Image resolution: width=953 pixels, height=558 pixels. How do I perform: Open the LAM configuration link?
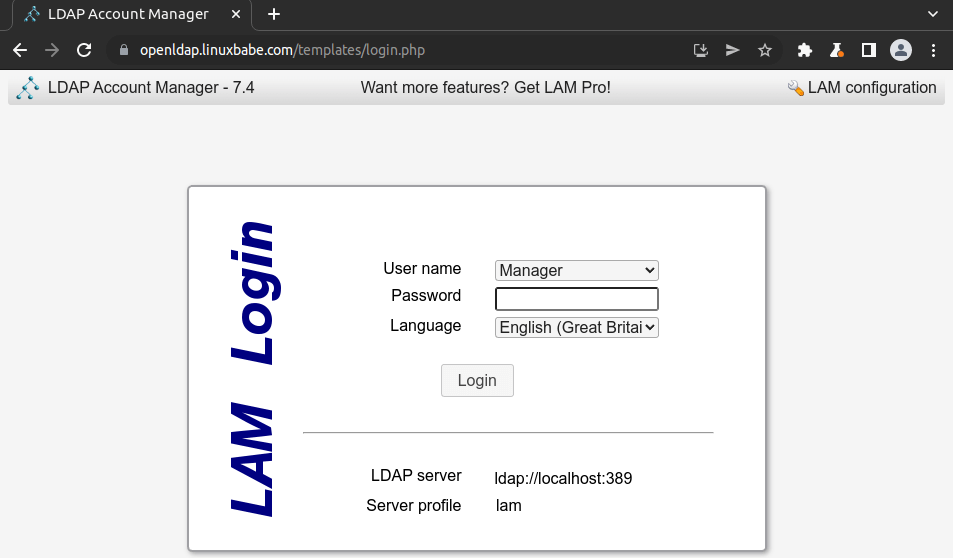(x=862, y=88)
